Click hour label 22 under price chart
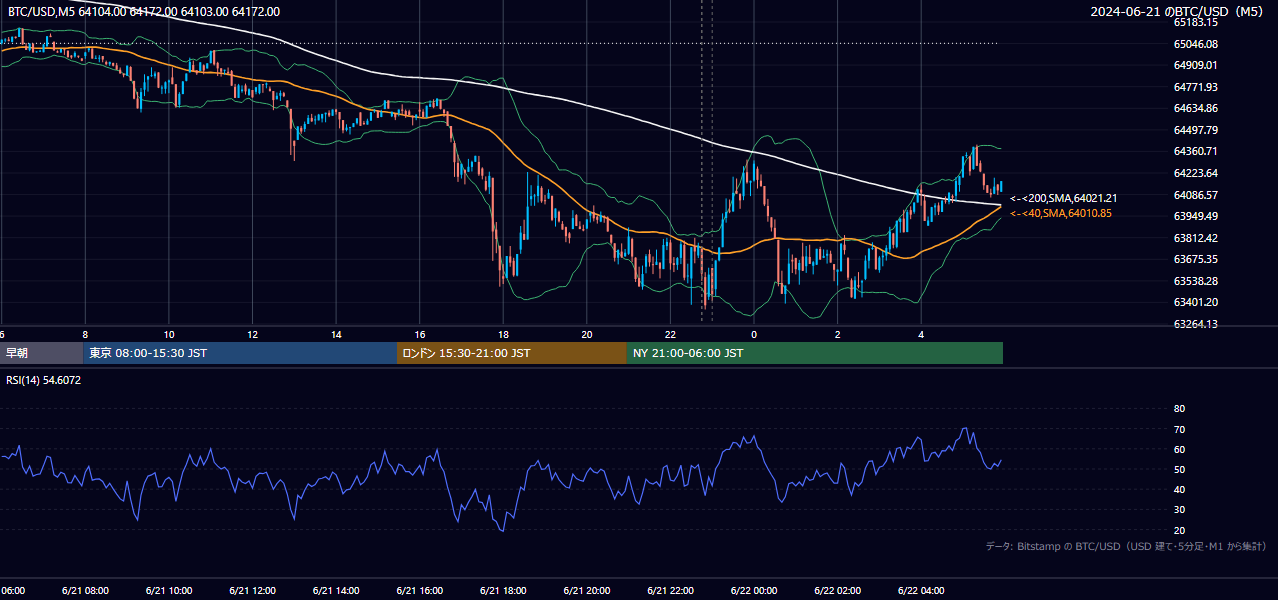 click(670, 334)
